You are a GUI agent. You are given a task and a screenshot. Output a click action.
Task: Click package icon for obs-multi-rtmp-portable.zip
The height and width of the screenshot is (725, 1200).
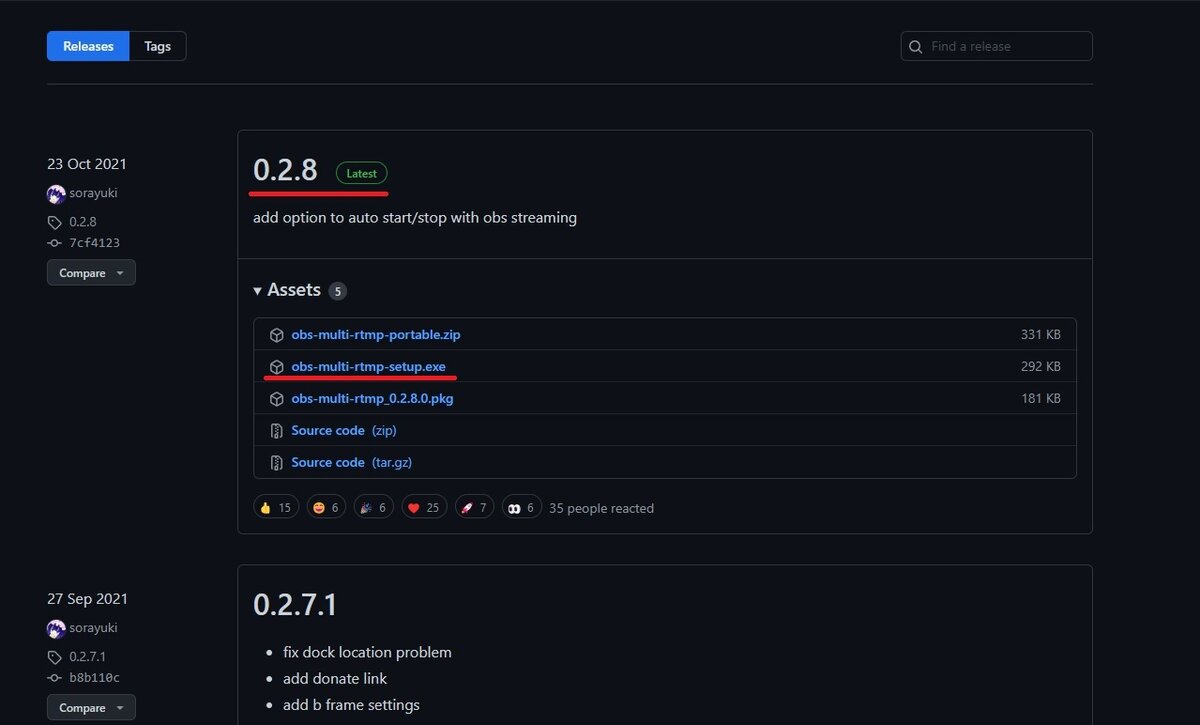[277, 335]
